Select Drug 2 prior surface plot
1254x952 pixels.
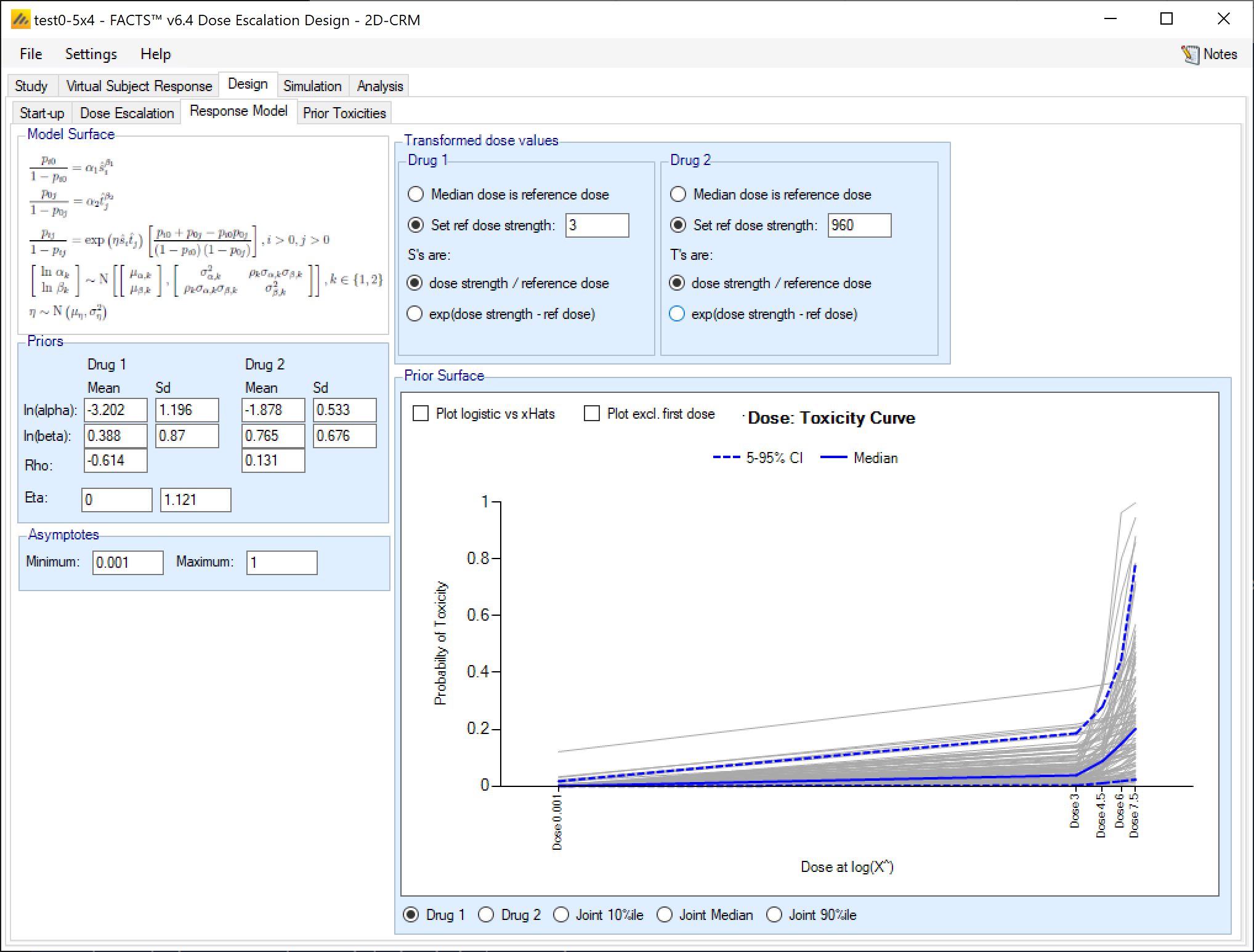coord(486,915)
